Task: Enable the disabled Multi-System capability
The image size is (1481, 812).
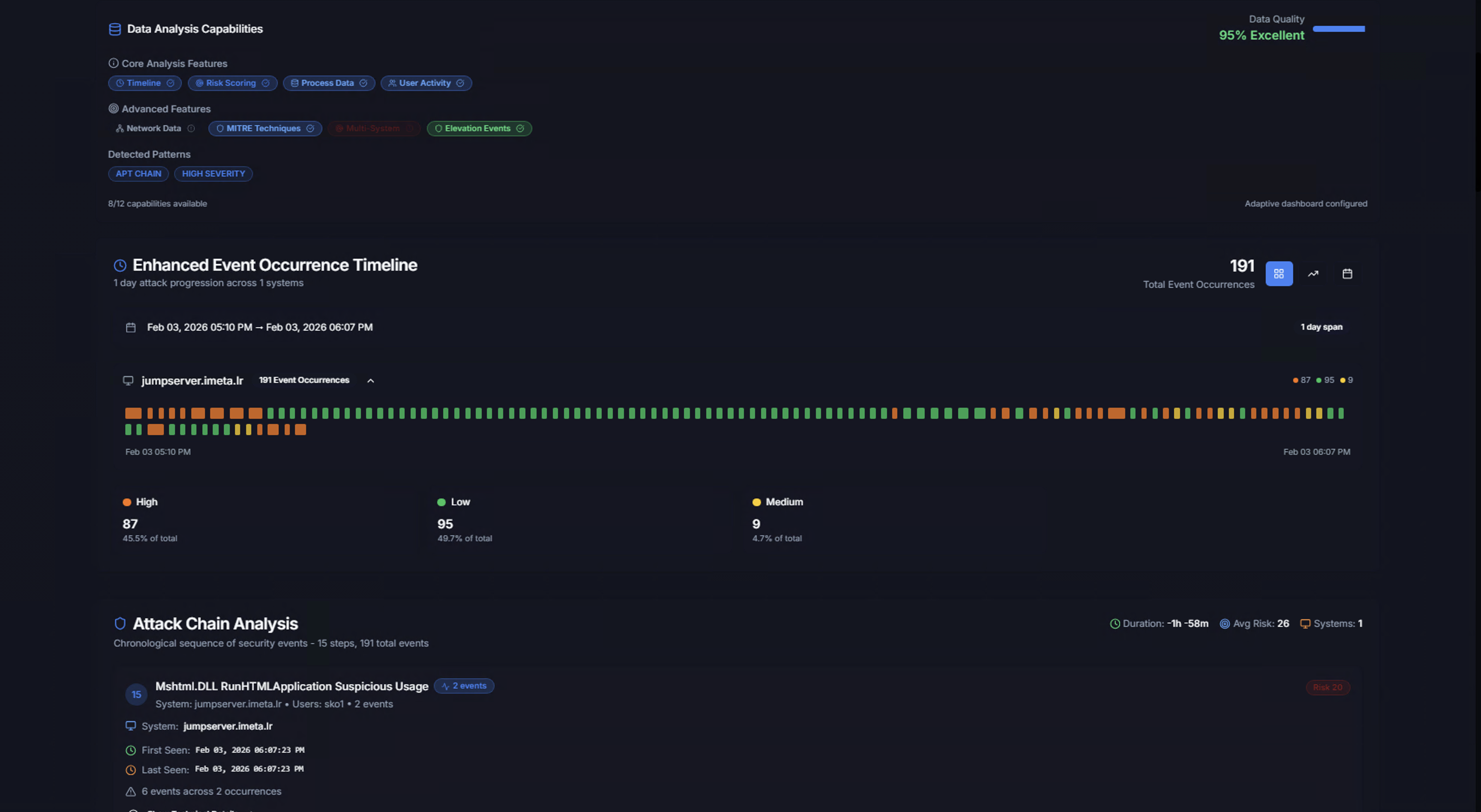Action: (x=374, y=128)
